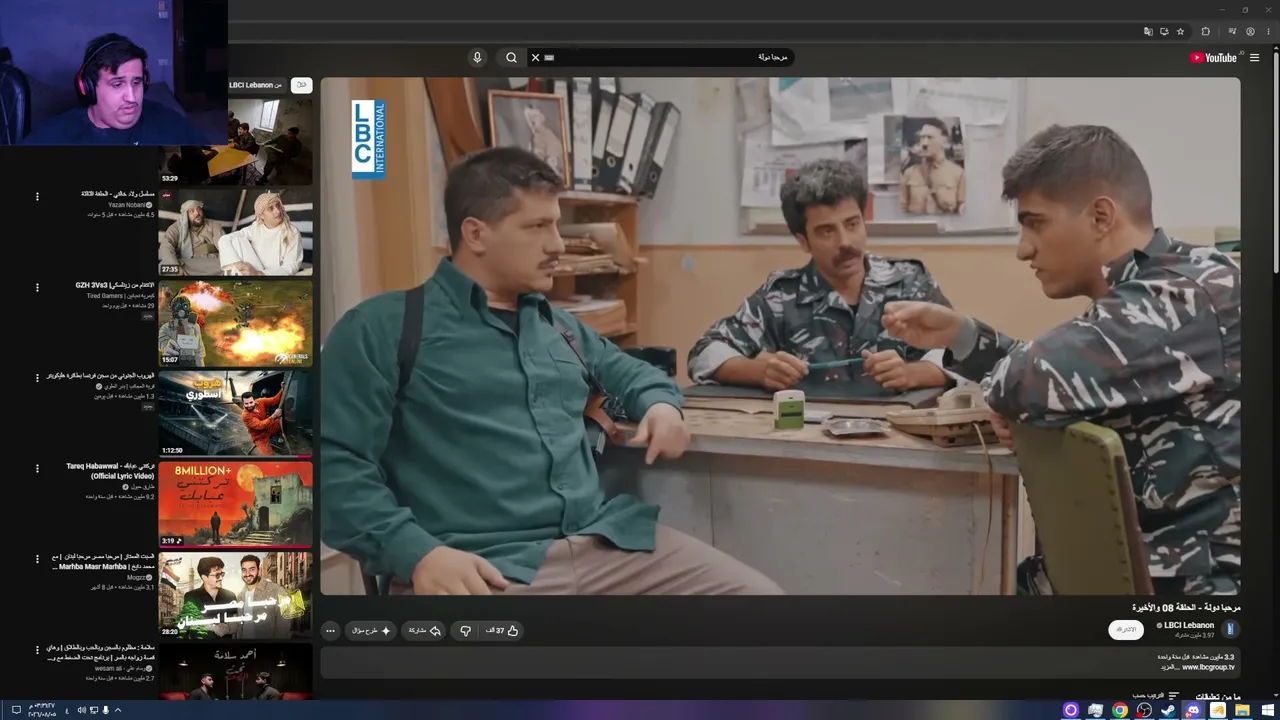Screen dimensions: 1280x720
Task: Open options menu for the 1:12:50 video
Action: click(37, 377)
